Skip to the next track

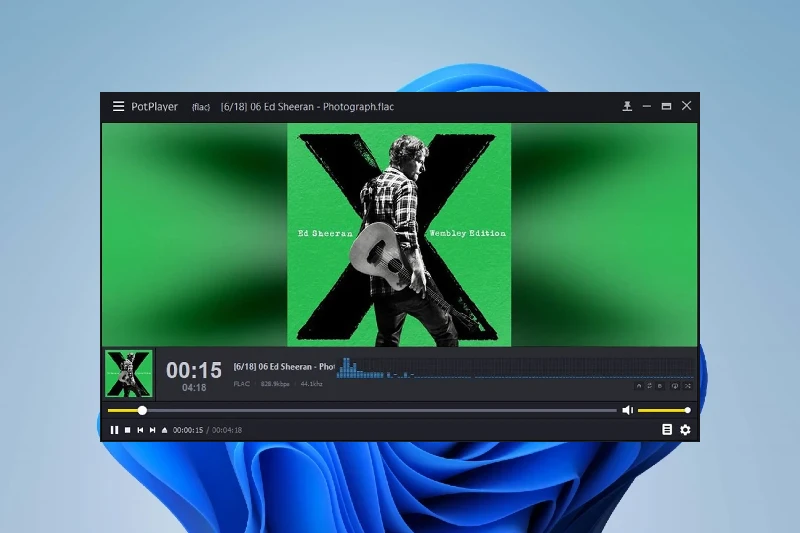pyautogui.click(x=152, y=430)
